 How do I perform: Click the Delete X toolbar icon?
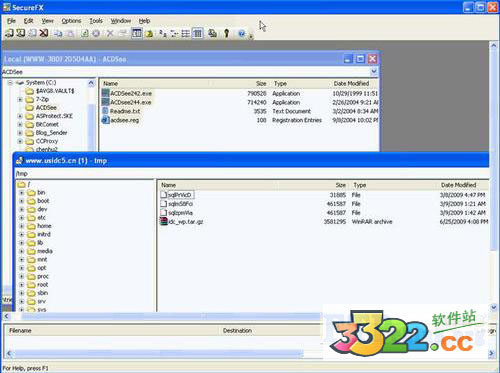click(110, 33)
